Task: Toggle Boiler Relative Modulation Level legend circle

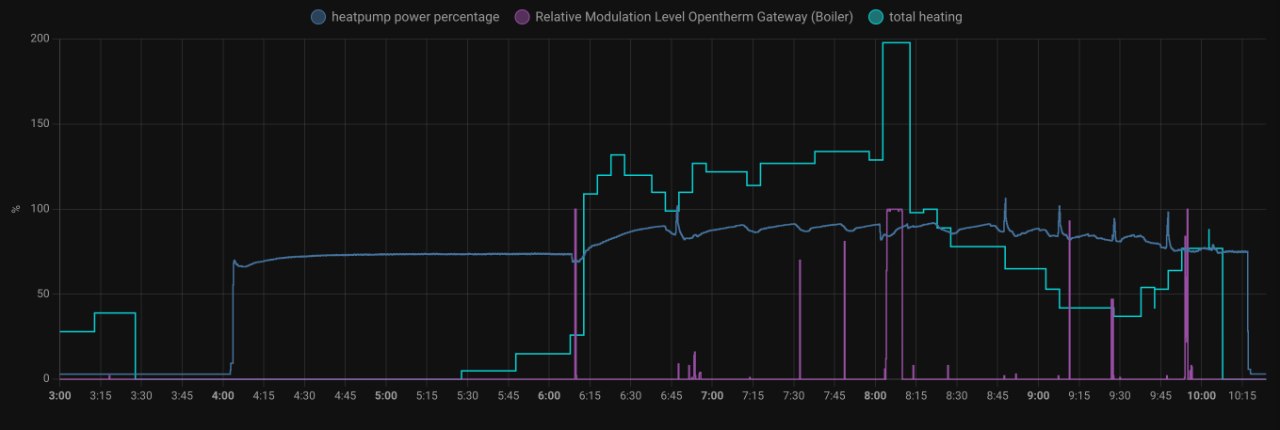Action: coord(522,17)
